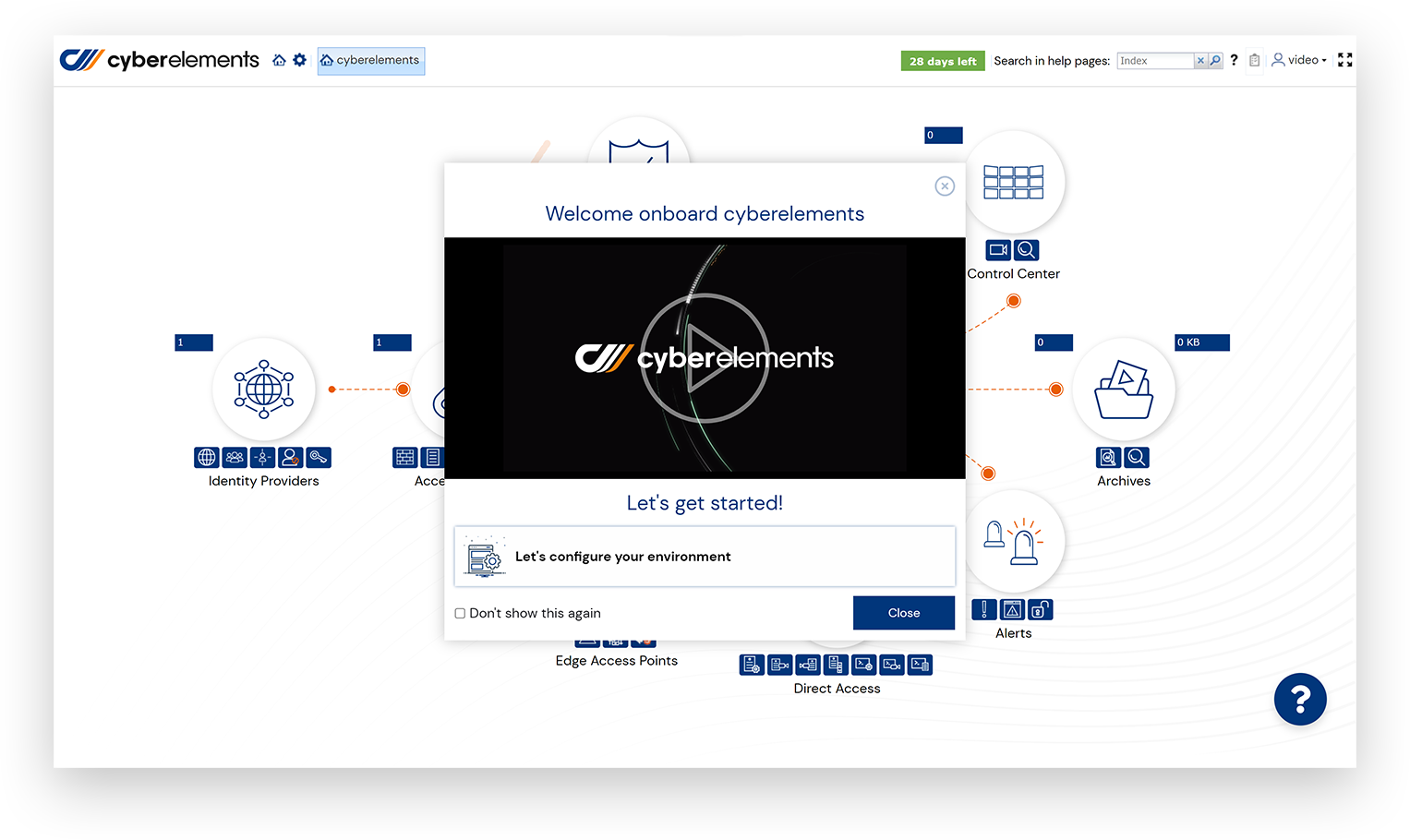The width and height of the screenshot is (1410, 840).
Task: Open the firewall brick icon under Access
Action: pyautogui.click(x=404, y=457)
